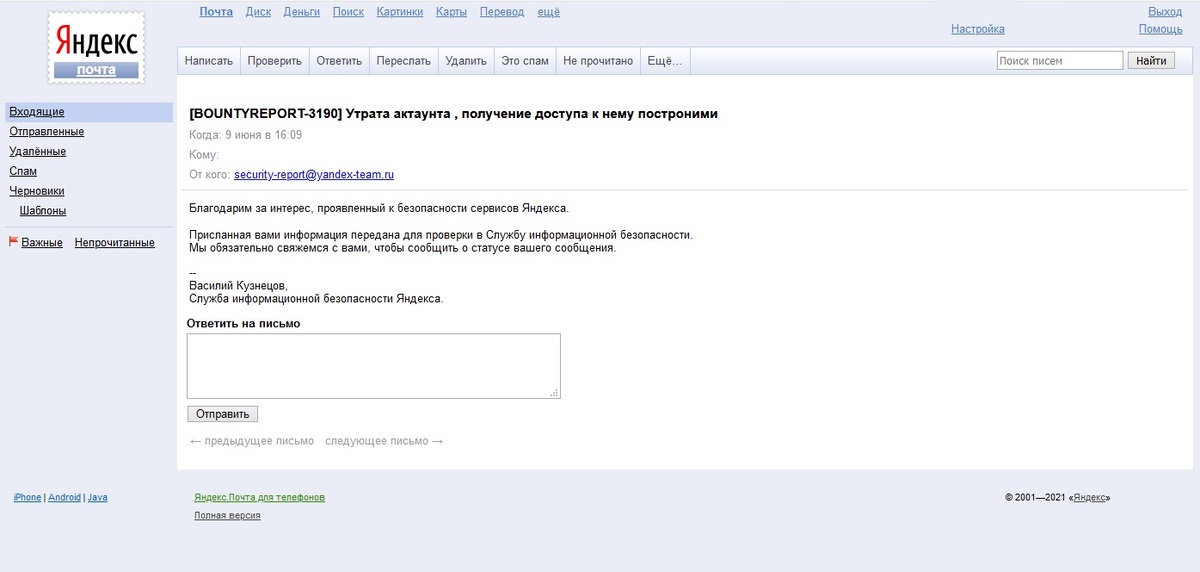Click the Отправить send button
1200x572 pixels.
pyautogui.click(x=223, y=414)
